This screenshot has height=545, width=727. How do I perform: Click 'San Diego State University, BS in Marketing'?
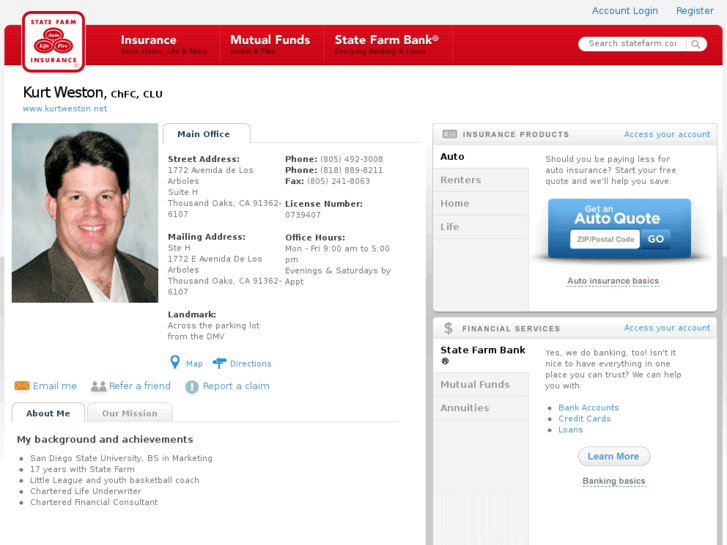tap(121, 458)
